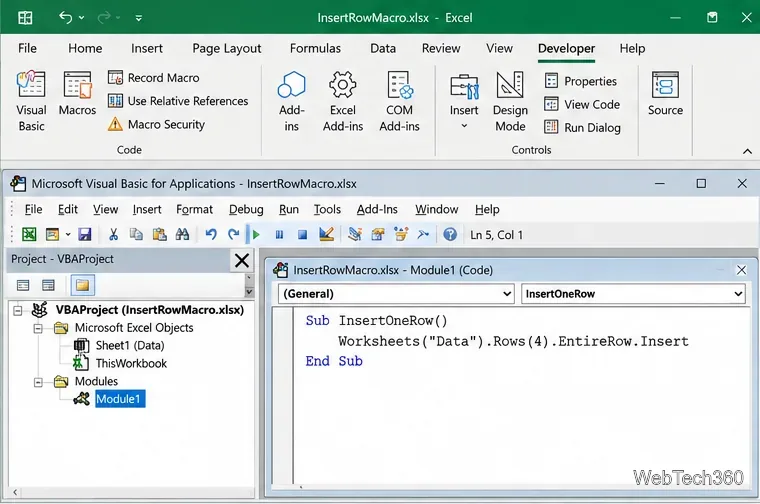Viewport: 760px width, 504px height.
Task: Click View Microsoft Excel toolbar icon
Action: pyautogui.click(x=29, y=235)
